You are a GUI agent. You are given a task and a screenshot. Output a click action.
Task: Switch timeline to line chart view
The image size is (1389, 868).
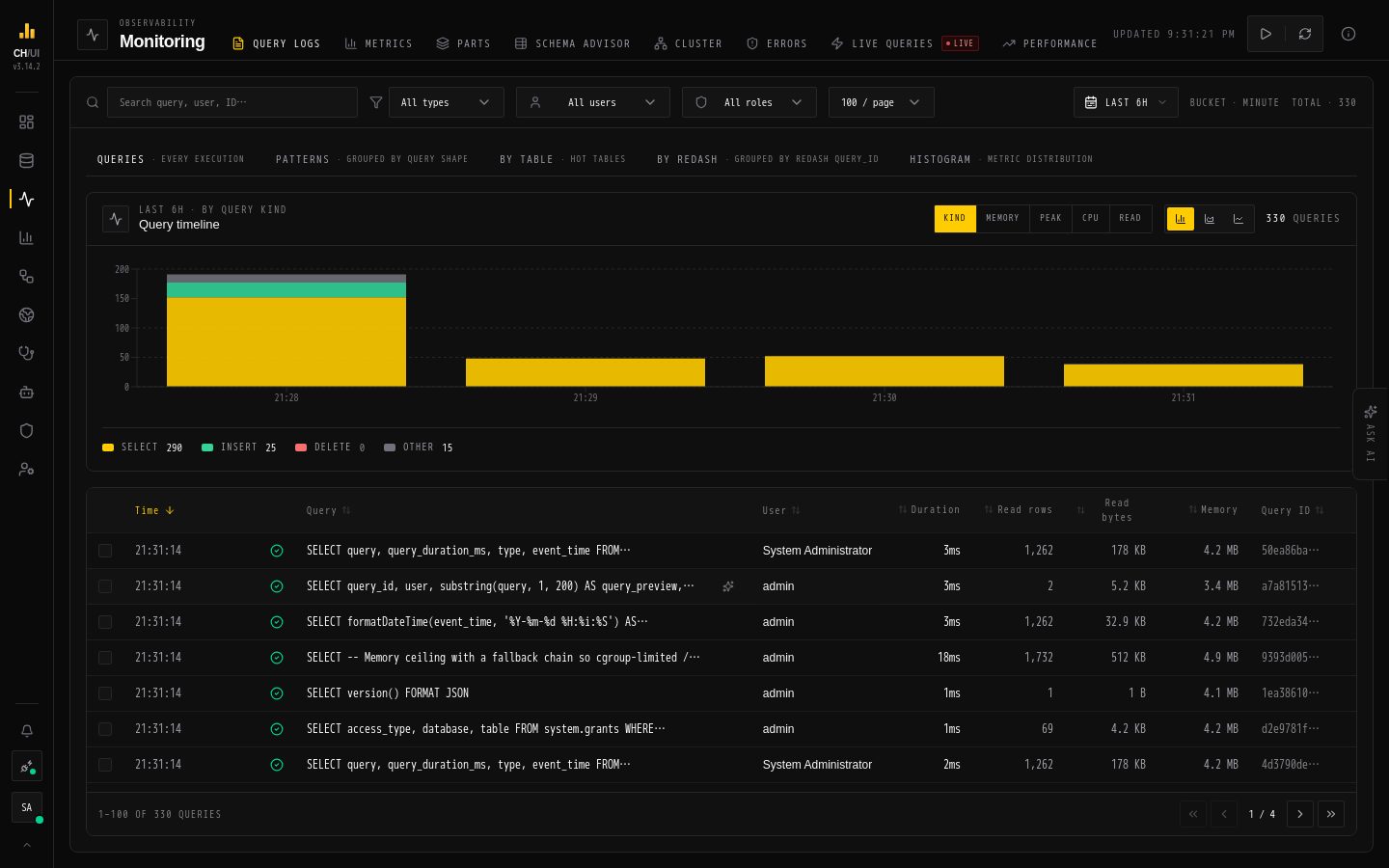click(x=1238, y=219)
